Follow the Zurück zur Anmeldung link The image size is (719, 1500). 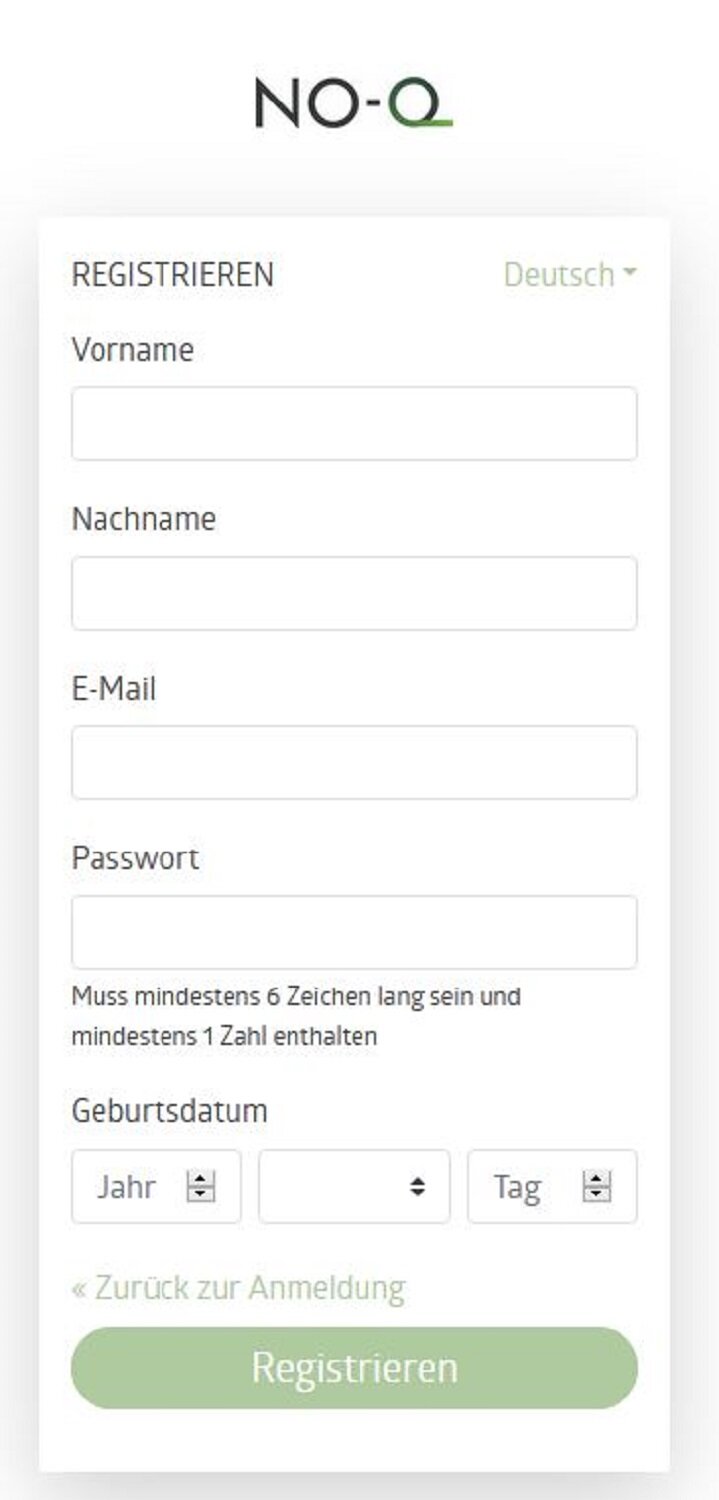coord(238,1288)
